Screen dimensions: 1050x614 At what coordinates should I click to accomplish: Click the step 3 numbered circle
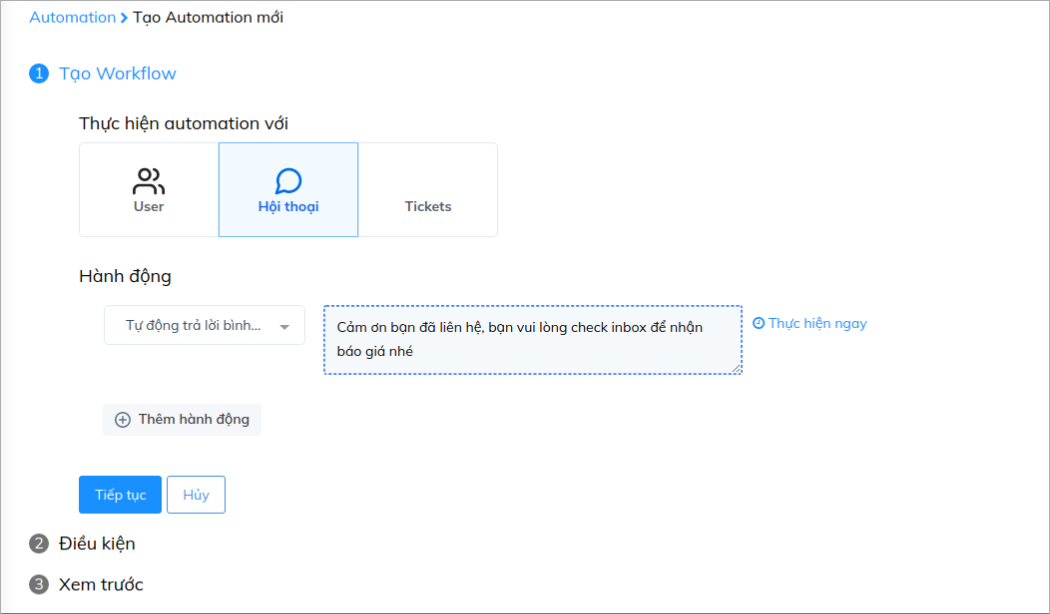pos(39,585)
